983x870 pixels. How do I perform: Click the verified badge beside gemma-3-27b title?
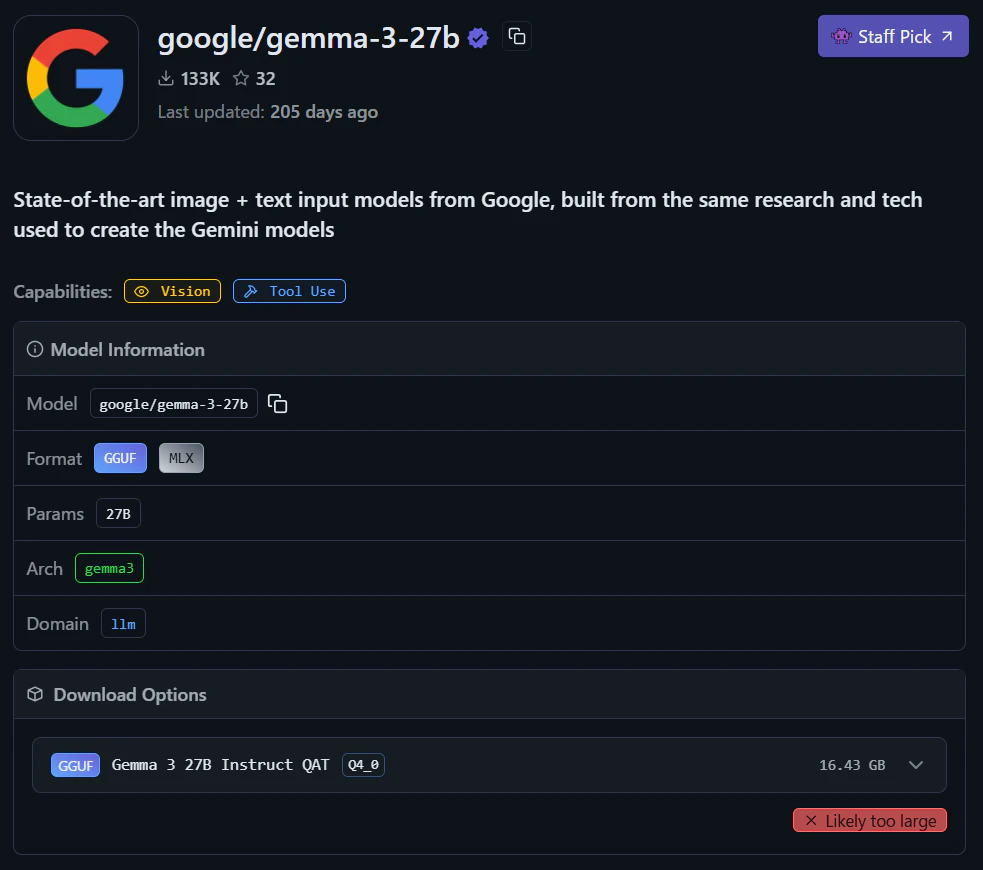click(x=478, y=38)
